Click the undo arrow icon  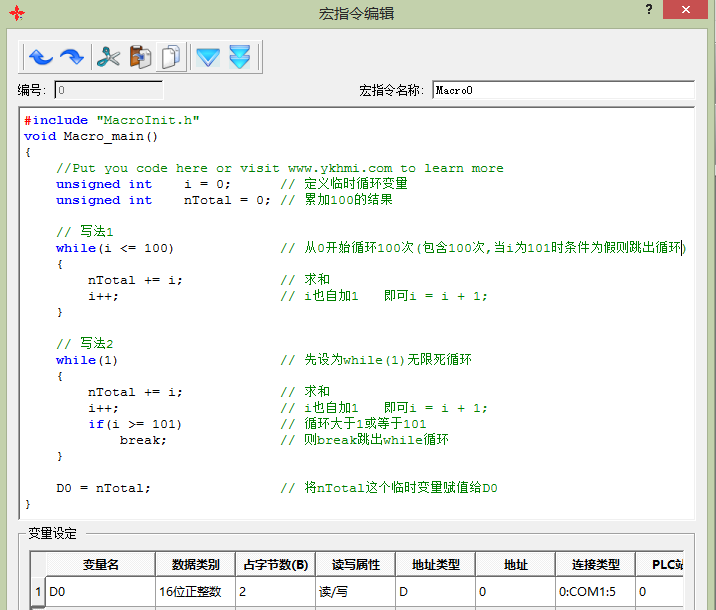click(41, 57)
